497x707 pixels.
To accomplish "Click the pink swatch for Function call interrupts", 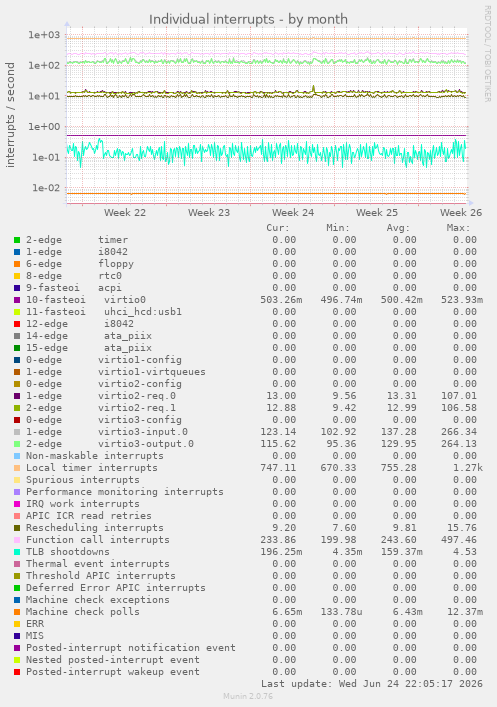I will coord(17,540).
